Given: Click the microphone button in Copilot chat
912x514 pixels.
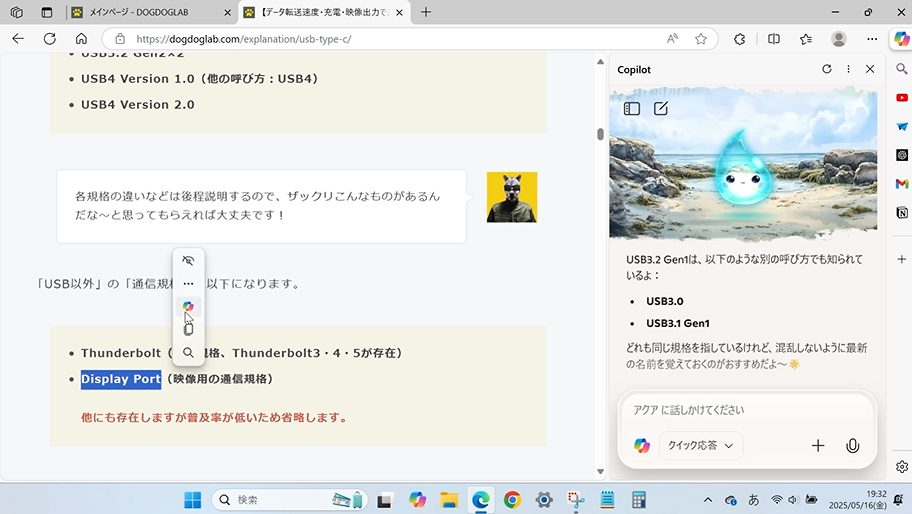Looking at the screenshot, I should (852, 446).
